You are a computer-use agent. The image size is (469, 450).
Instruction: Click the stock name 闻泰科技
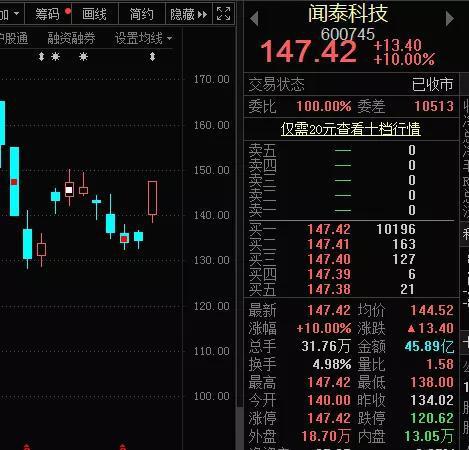348,13
